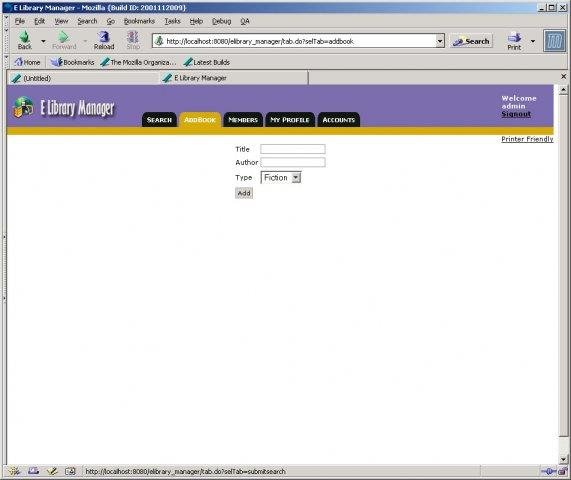Image resolution: width=571 pixels, height=480 pixels.
Task: Click the E Library Manager globe logo
Action: (x=23, y=107)
